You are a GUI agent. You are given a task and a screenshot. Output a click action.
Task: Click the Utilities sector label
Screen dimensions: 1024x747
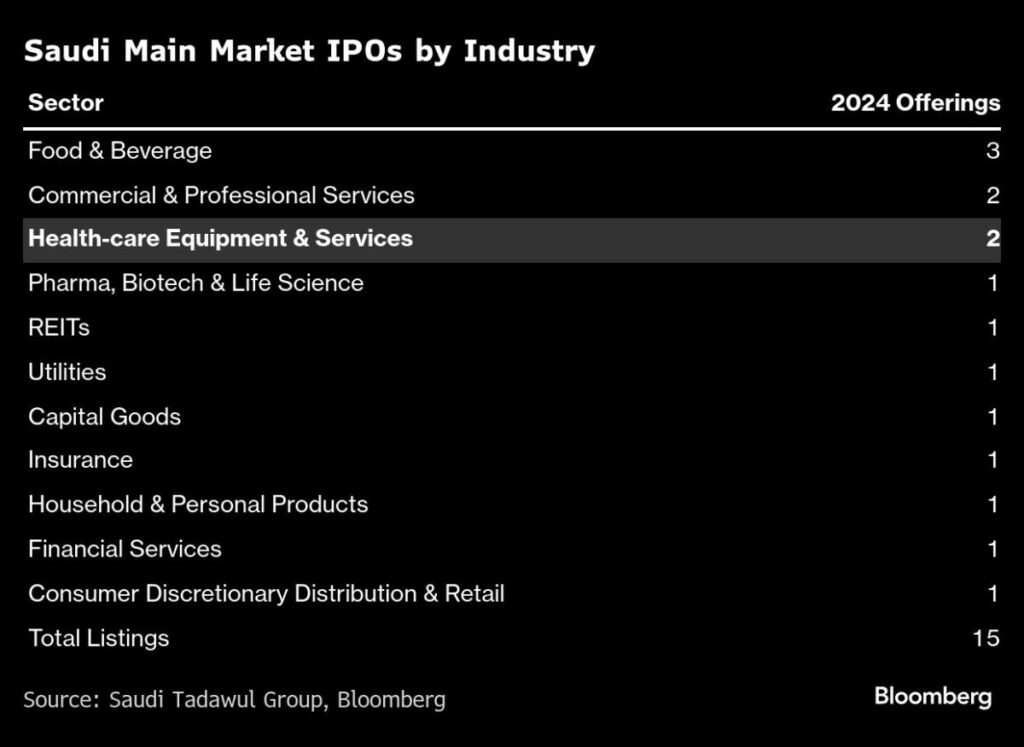pyautogui.click(x=67, y=372)
